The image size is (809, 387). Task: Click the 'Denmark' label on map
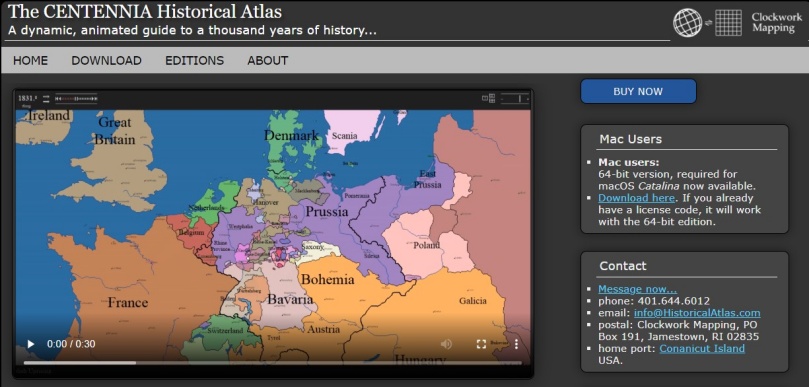click(292, 135)
